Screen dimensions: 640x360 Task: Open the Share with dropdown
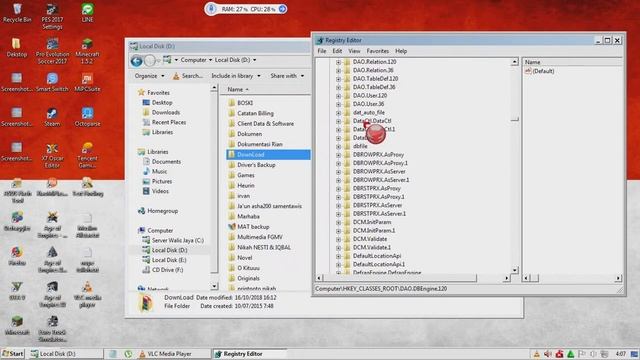[x=287, y=76]
